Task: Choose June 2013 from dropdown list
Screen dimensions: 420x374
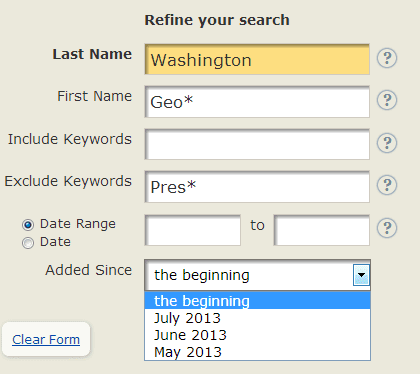Action: (257, 335)
